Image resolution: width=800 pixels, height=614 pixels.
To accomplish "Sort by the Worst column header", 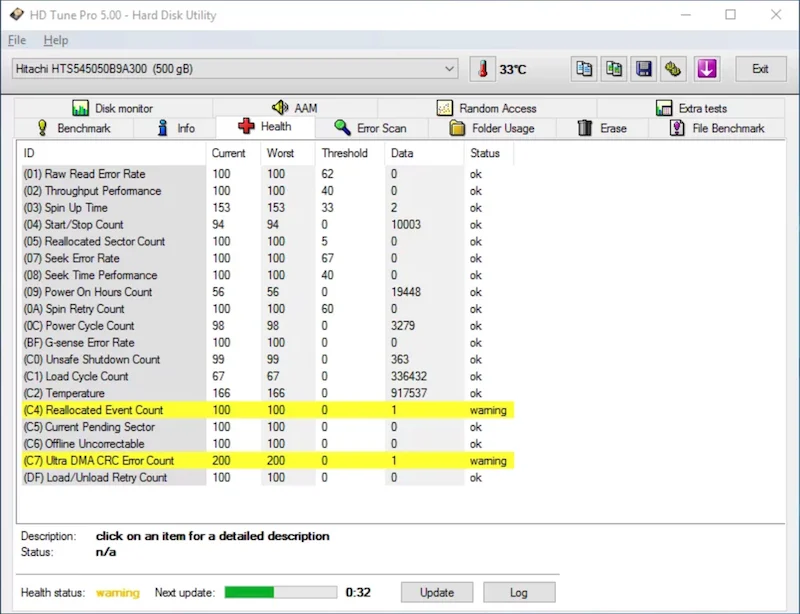I will pyautogui.click(x=288, y=153).
